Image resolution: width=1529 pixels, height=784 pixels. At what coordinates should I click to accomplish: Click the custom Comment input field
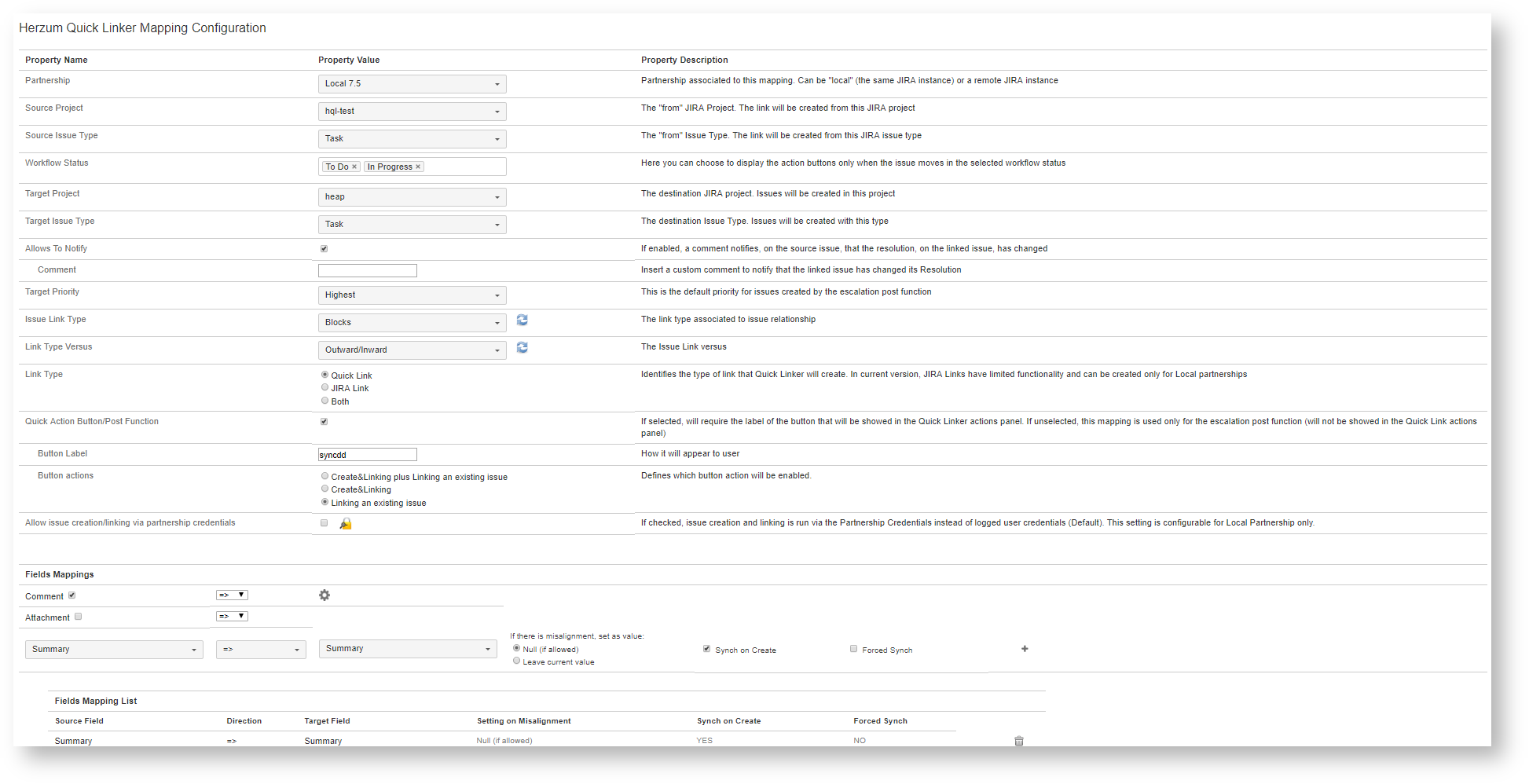[x=367, y=271]
